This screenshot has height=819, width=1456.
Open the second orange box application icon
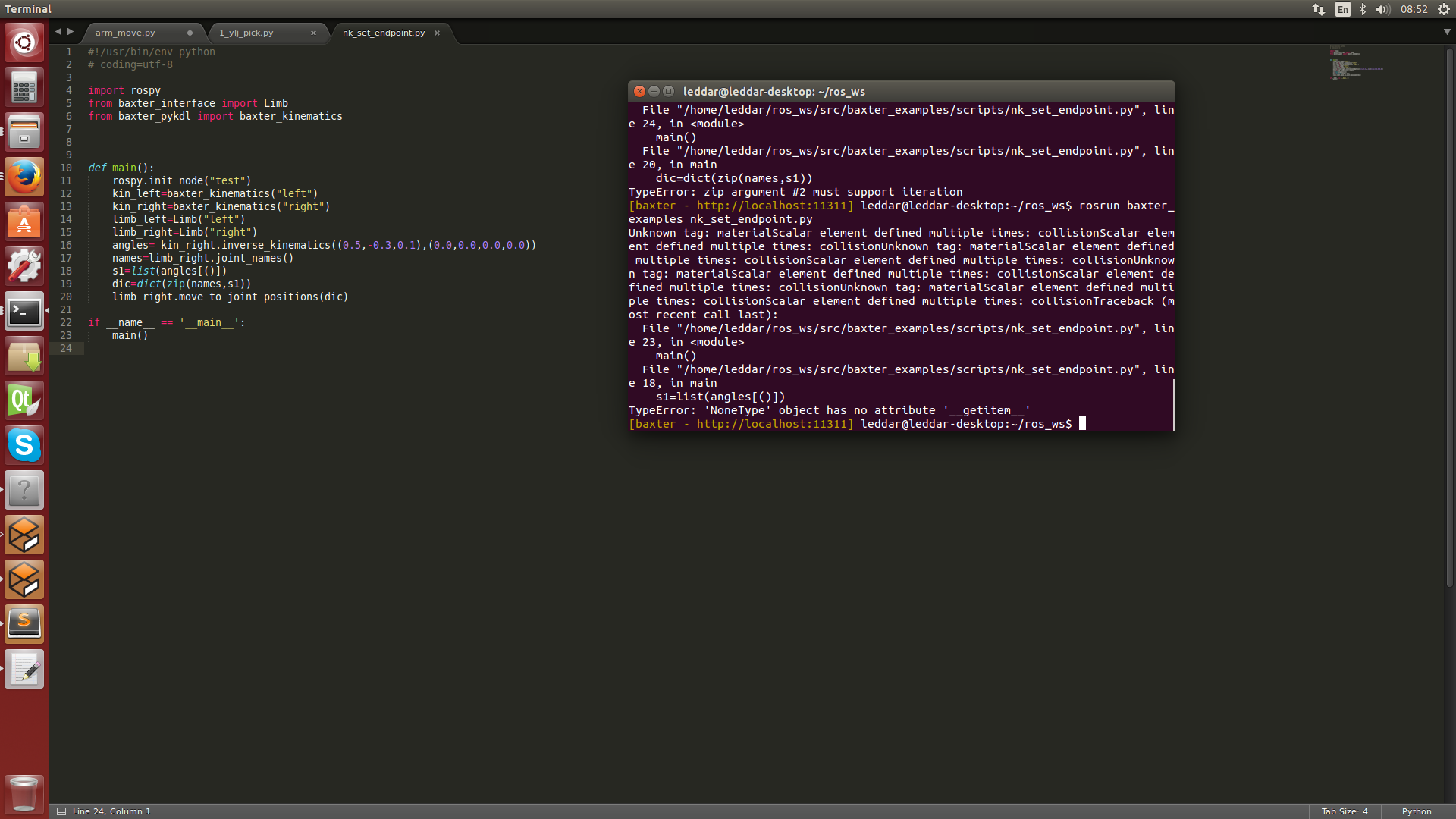pyautogui.click(x=24, y=579)
